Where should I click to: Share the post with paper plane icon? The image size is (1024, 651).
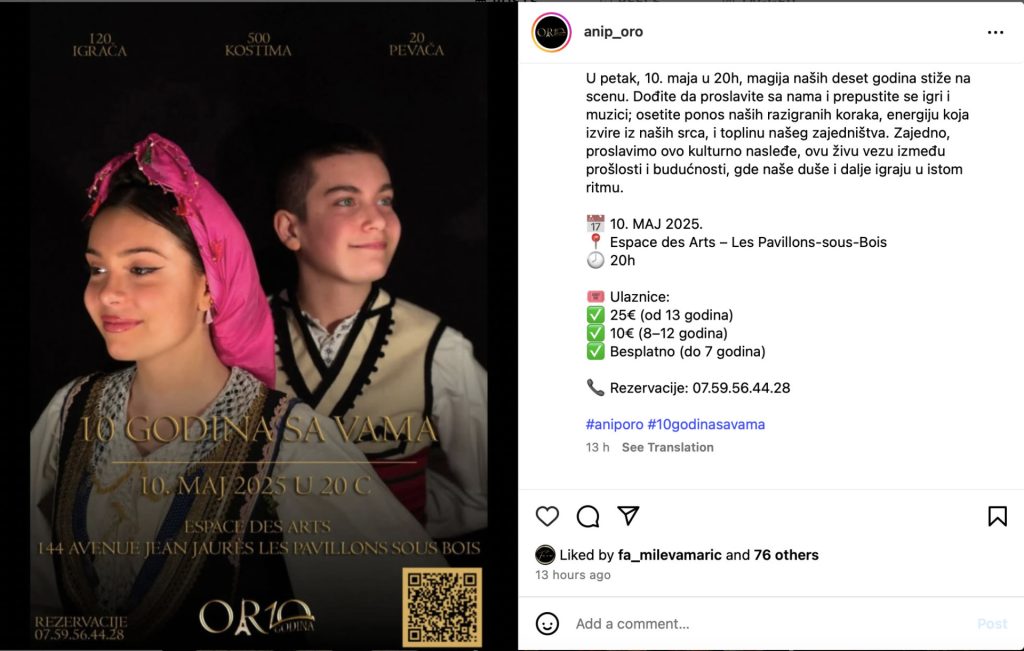click(628, 515)
